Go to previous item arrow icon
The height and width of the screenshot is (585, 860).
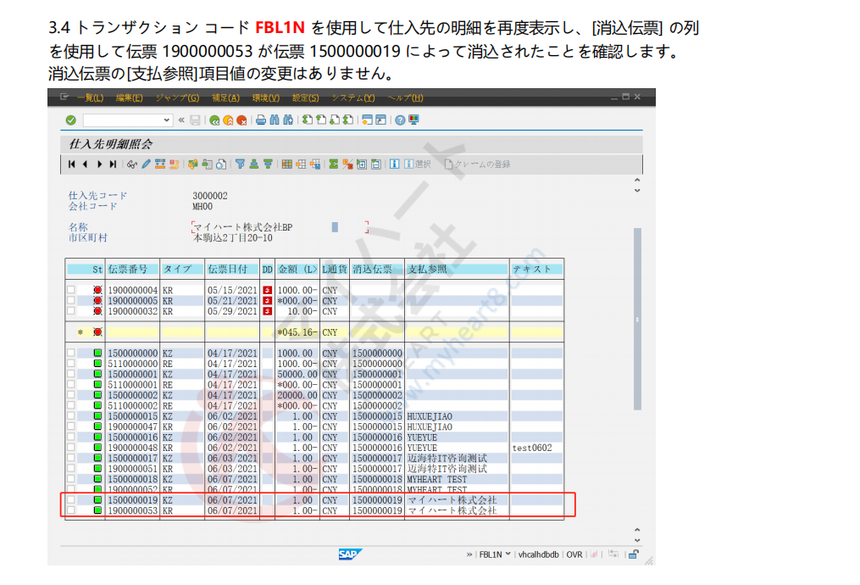click(85, 164)
